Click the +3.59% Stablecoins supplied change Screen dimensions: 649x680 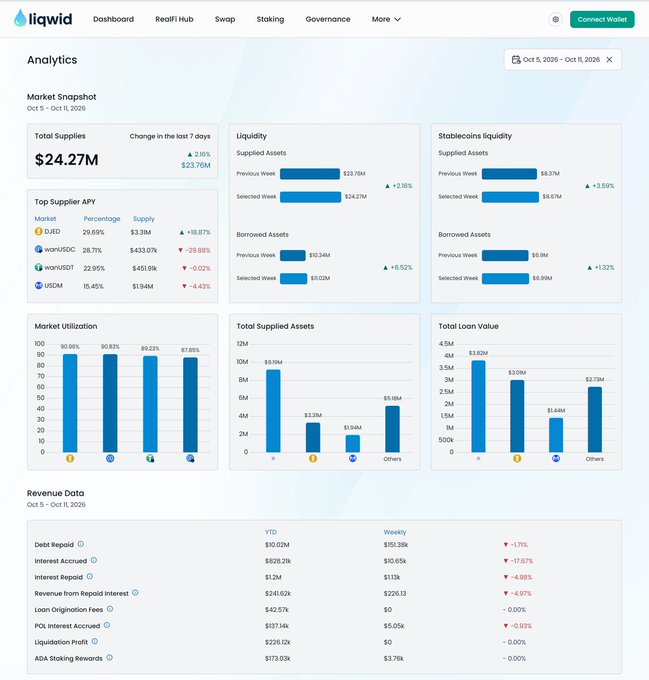pos(600,186)
